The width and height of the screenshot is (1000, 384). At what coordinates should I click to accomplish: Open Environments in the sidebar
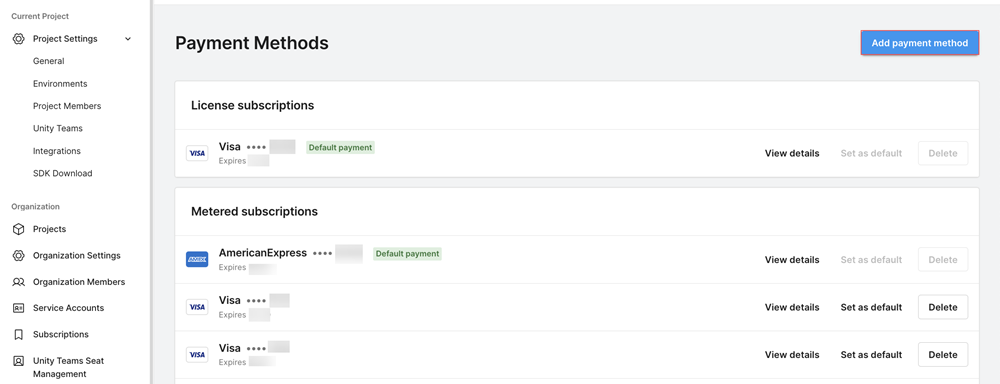(x=60, y=84)
